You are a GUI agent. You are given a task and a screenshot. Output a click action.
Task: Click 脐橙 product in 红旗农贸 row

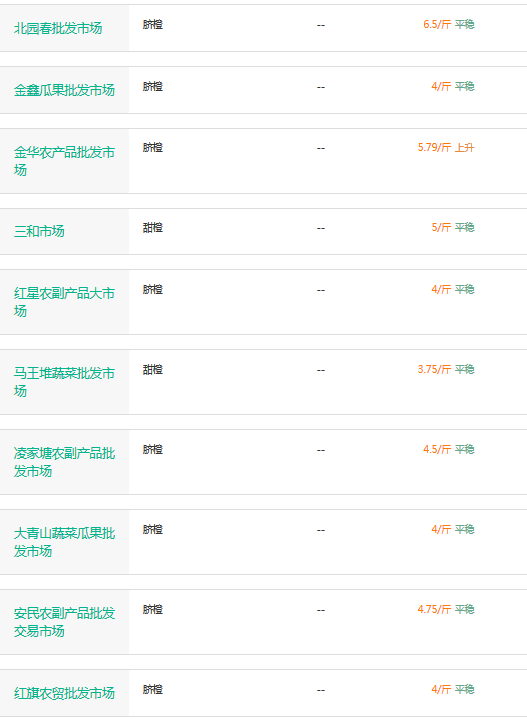[x=153, y=689]
